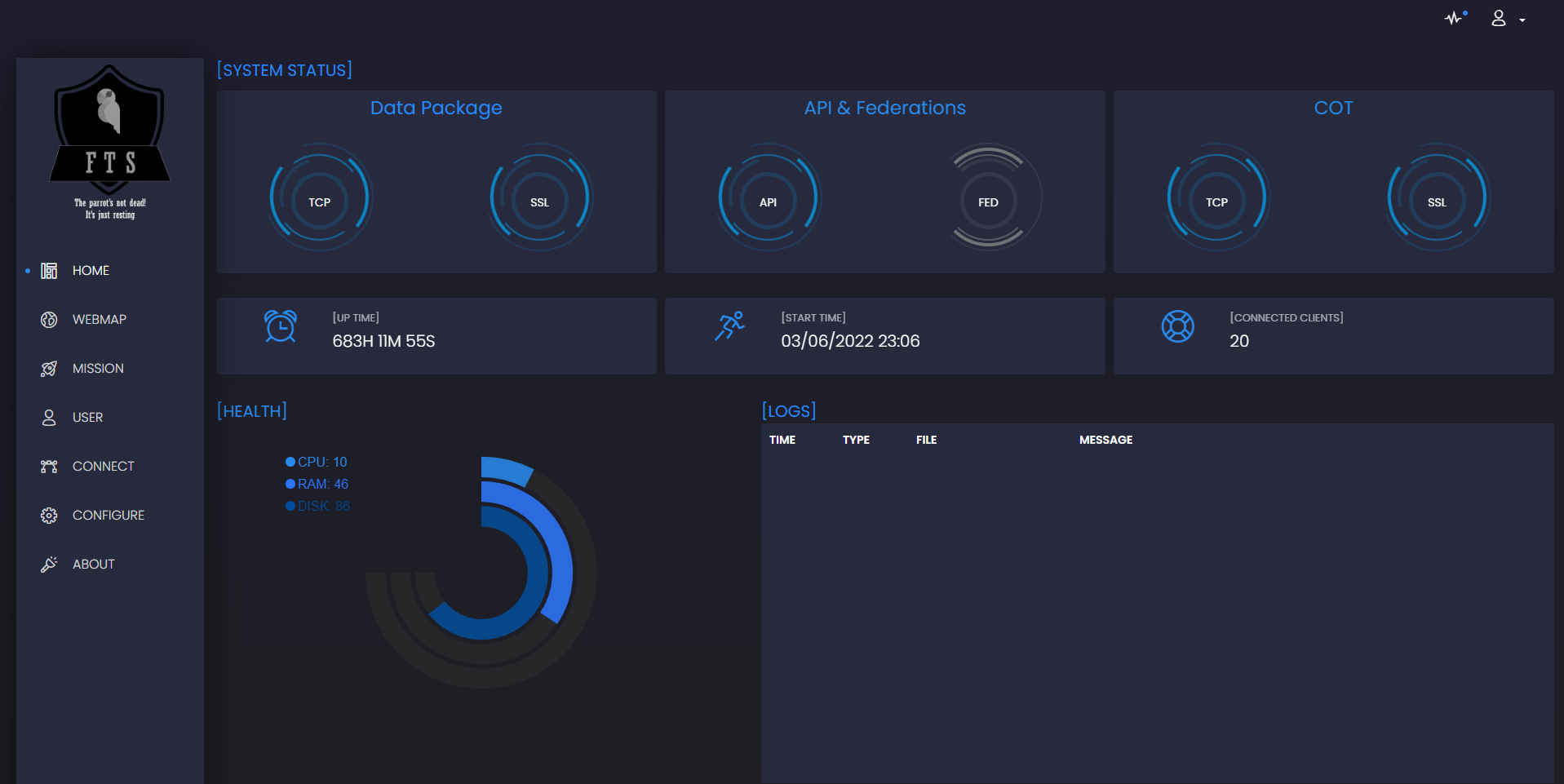Click the WEBMAP globe icon
Screen dimensions: 1564x784
(x=49, y=320)
